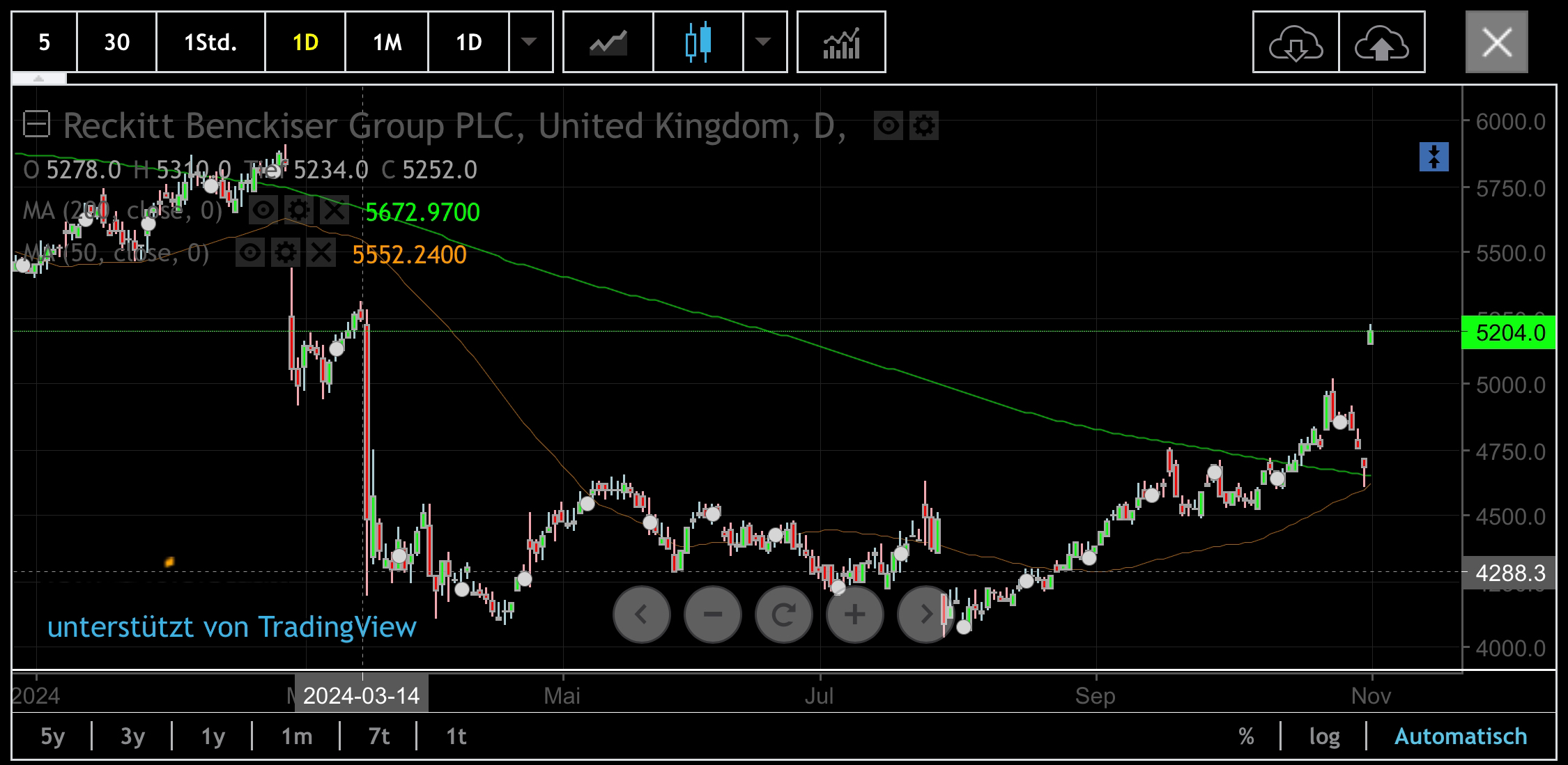Open the indicators chart icon

[x=841, y=42]
